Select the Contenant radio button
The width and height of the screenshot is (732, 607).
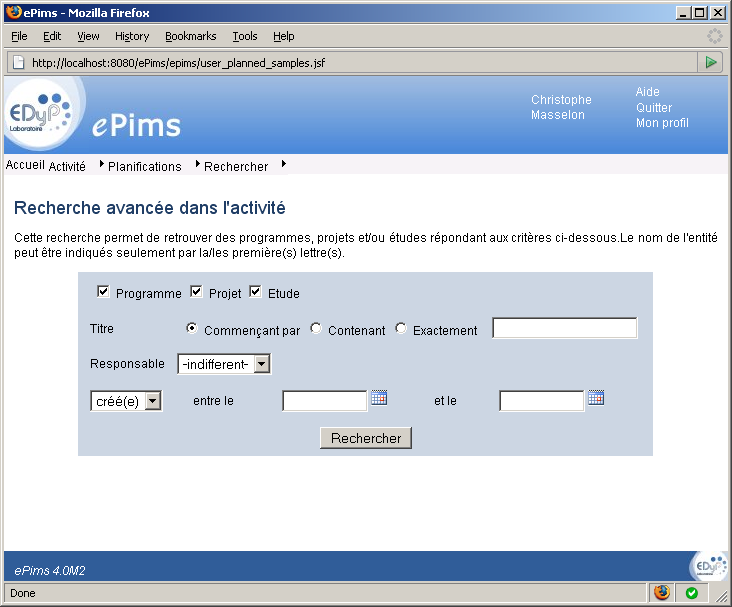point(316,329)
